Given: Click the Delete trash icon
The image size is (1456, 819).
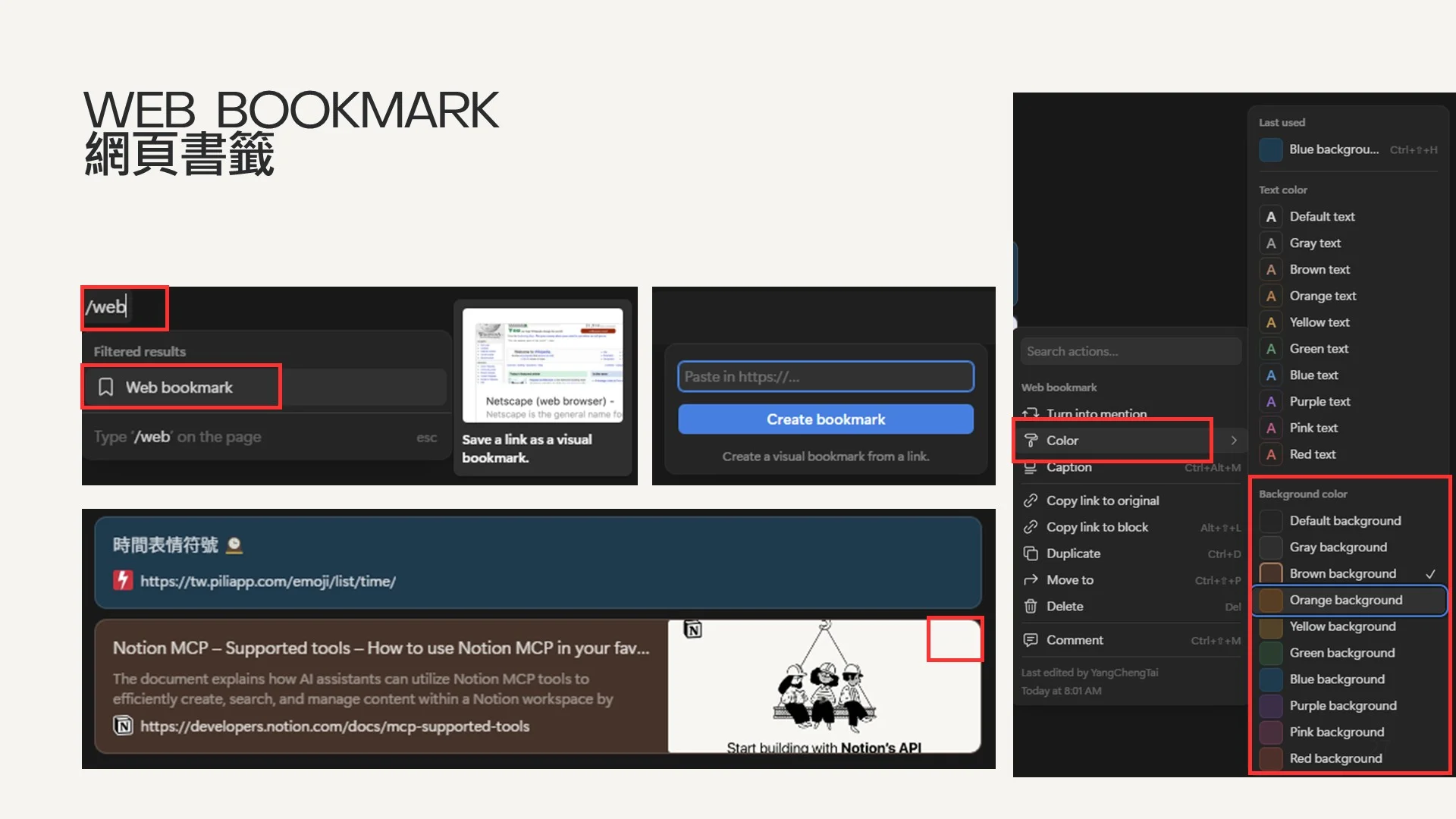Looking at the screenshot, I should tap(1030, 607).
